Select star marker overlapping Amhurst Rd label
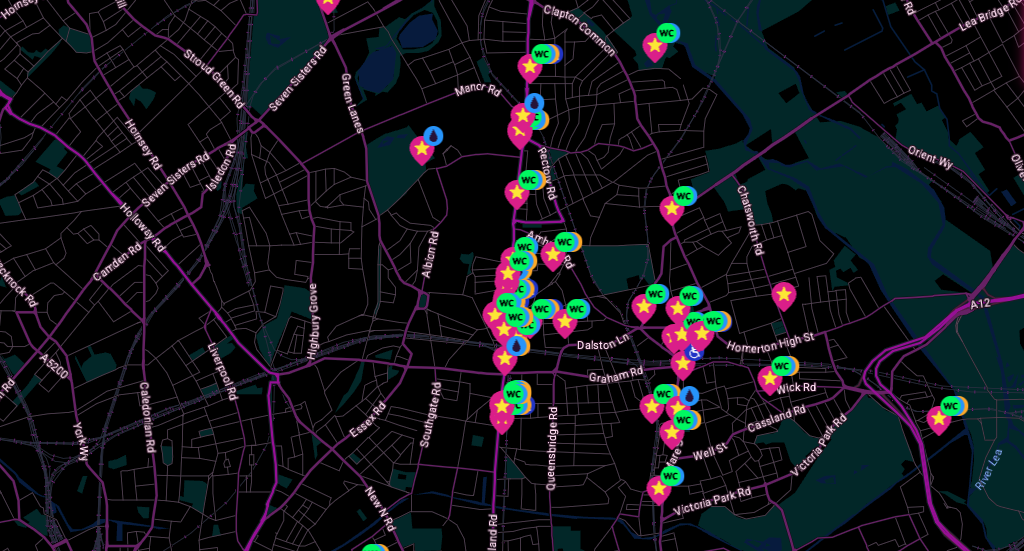This screenshot has height=551, width=1024. click(552, 255)
